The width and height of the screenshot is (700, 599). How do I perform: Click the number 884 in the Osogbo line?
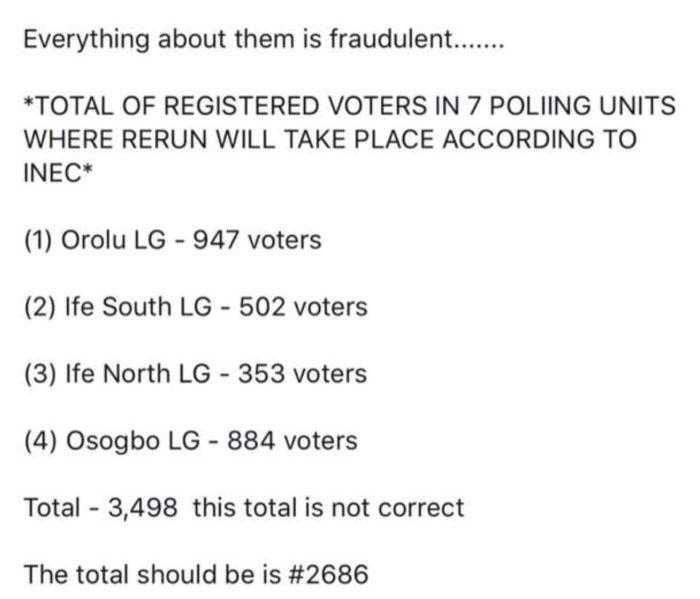coord(251,441)
